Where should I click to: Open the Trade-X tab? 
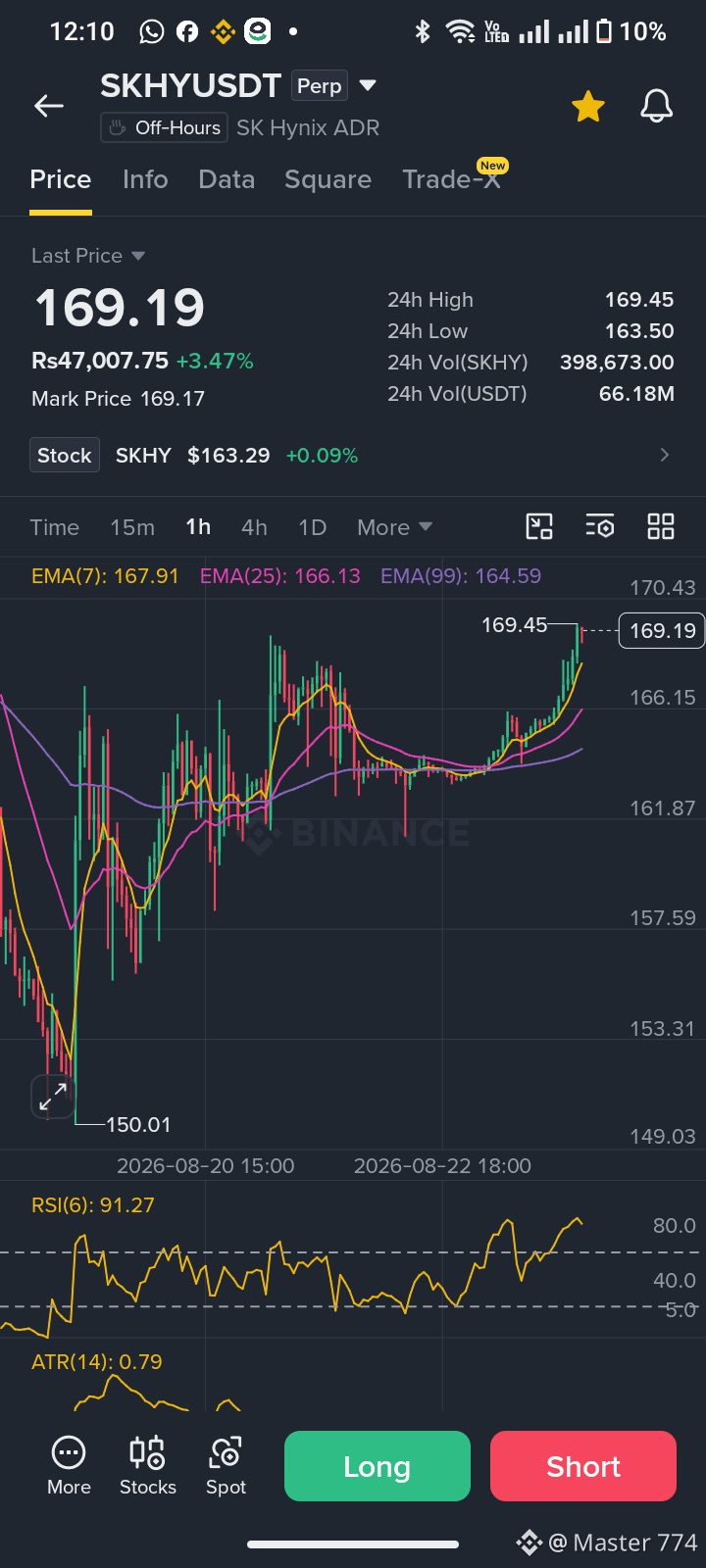[x=452, y=179]
